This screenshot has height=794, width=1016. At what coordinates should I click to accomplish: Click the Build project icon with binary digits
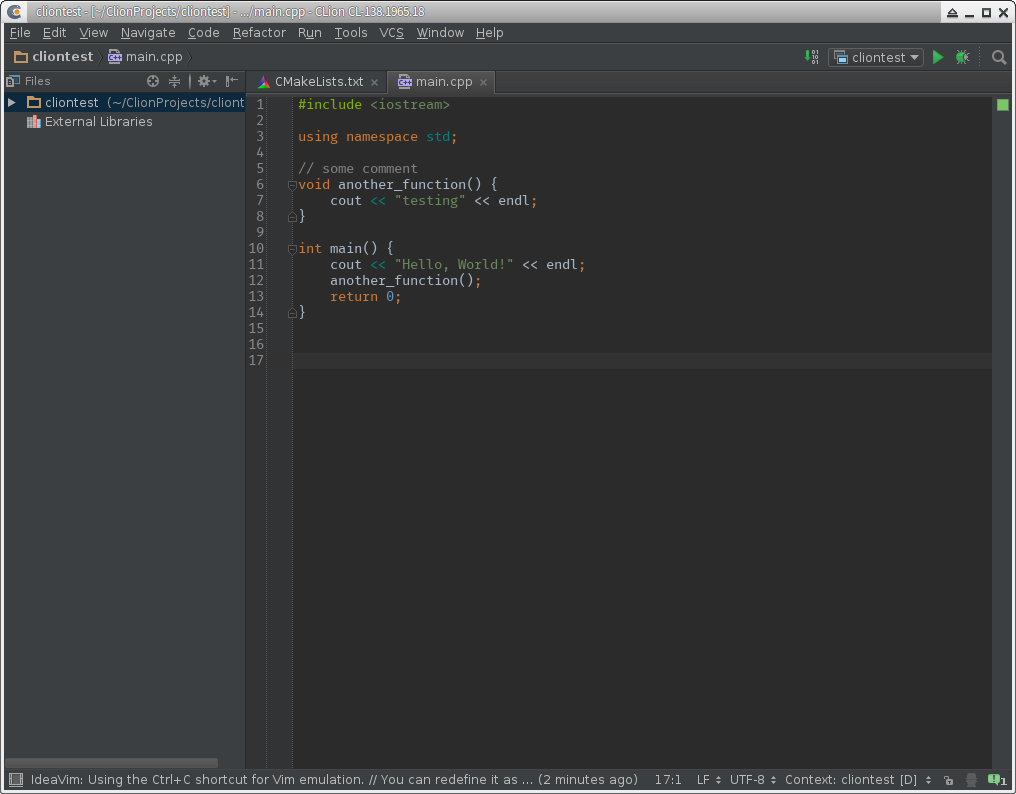811,57
